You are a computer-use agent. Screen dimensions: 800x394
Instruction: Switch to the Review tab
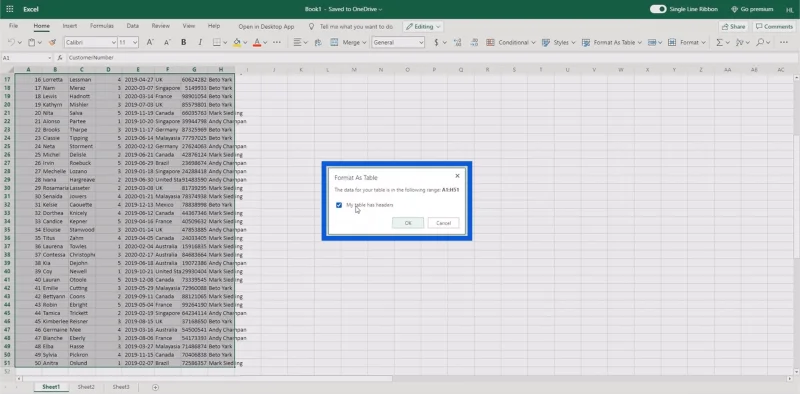tap(161, 26)
